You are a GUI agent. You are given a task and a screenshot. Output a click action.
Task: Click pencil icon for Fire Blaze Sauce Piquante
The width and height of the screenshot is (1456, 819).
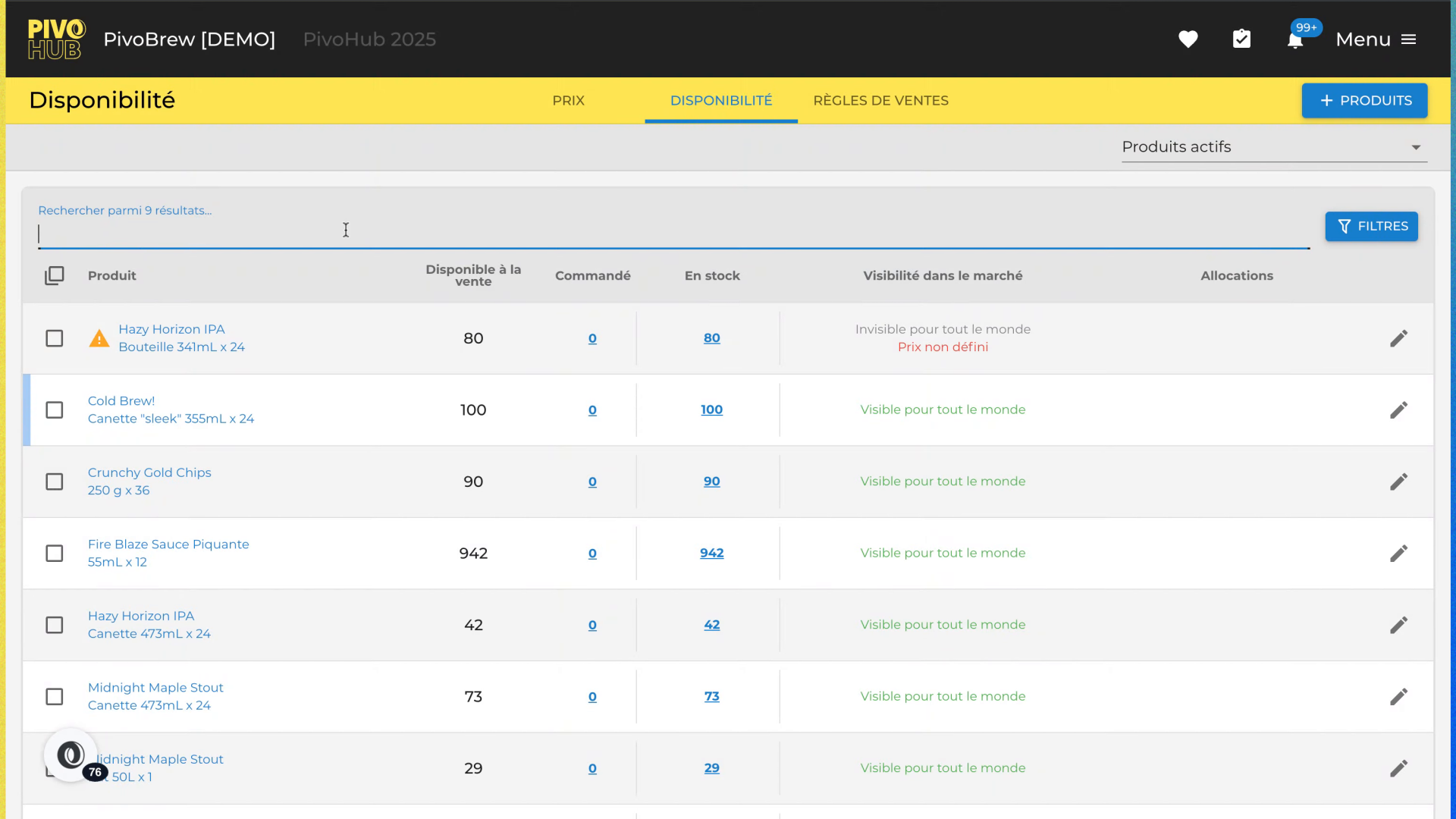click(x=1398, y=554)
